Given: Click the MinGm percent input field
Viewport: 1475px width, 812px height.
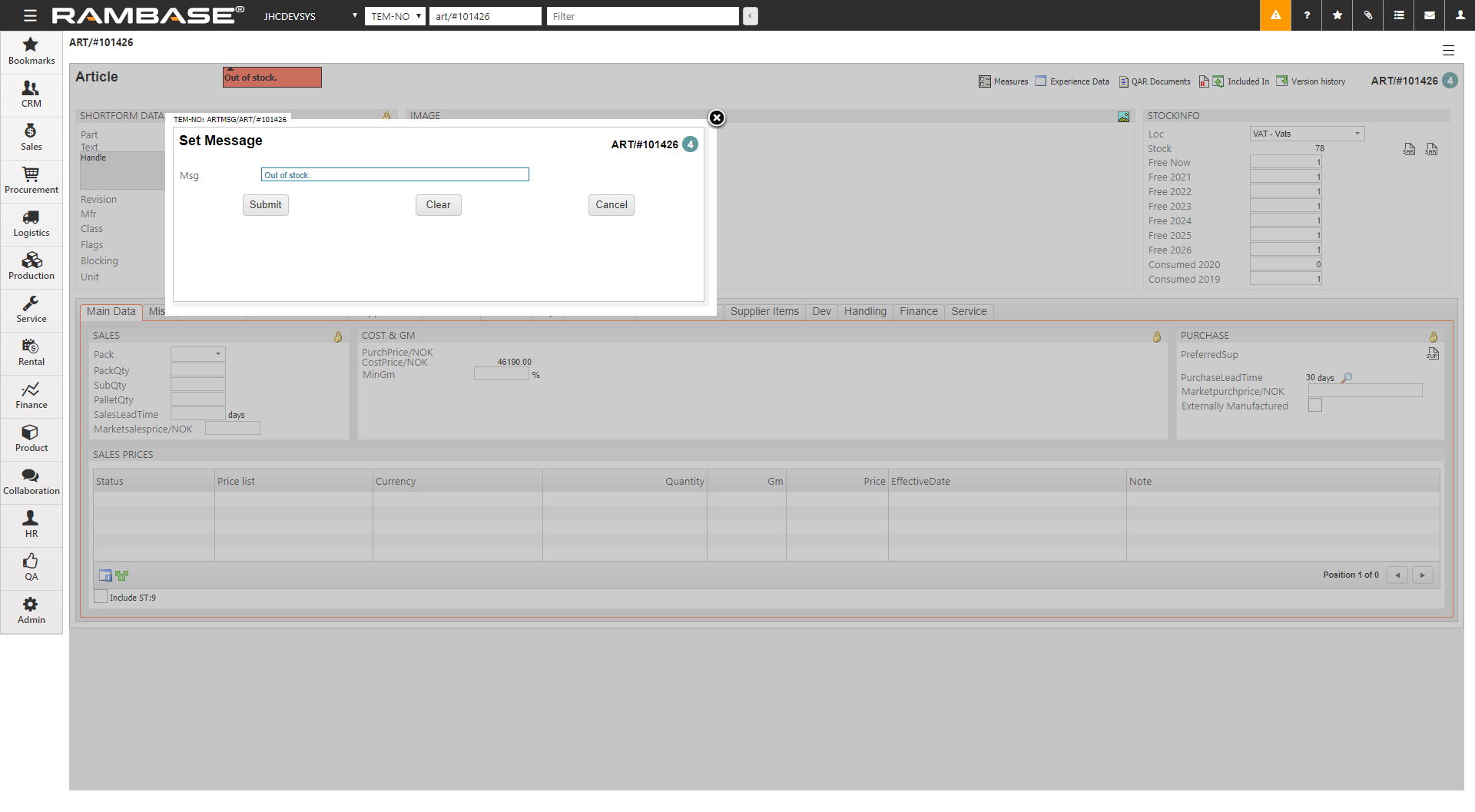Looking at the screenshot, I should point(502,374).
